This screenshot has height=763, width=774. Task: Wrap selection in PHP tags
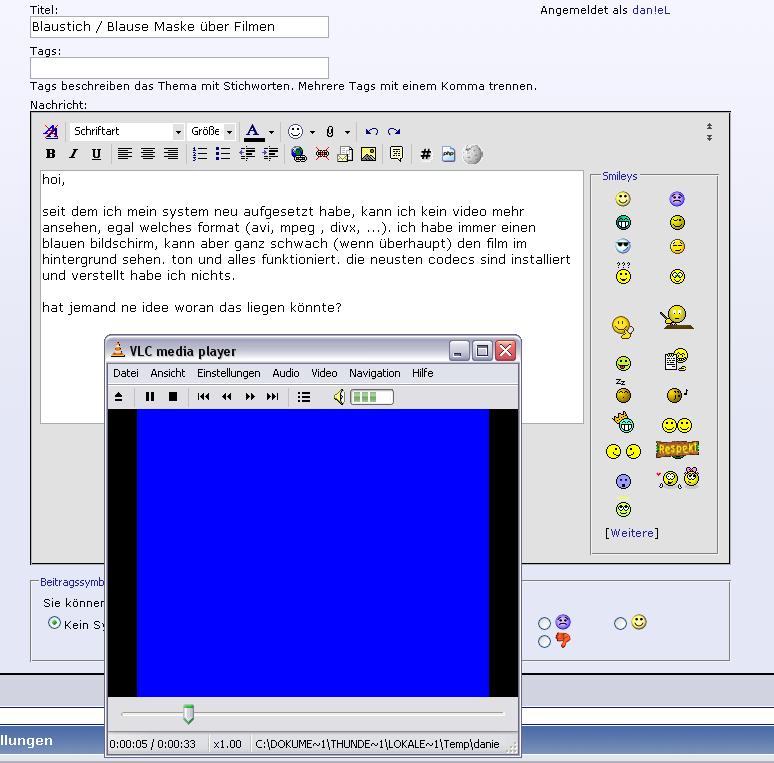coord(448,154)
